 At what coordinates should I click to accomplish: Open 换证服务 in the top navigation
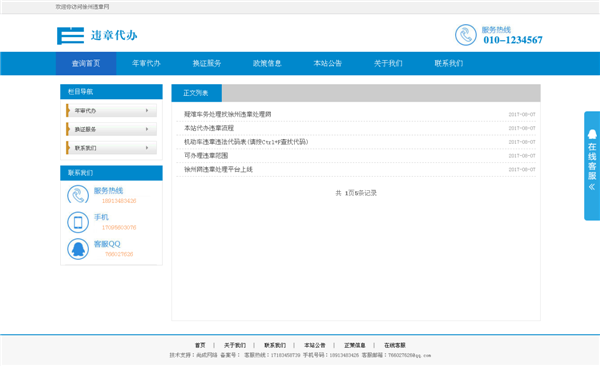coord(207,63)
